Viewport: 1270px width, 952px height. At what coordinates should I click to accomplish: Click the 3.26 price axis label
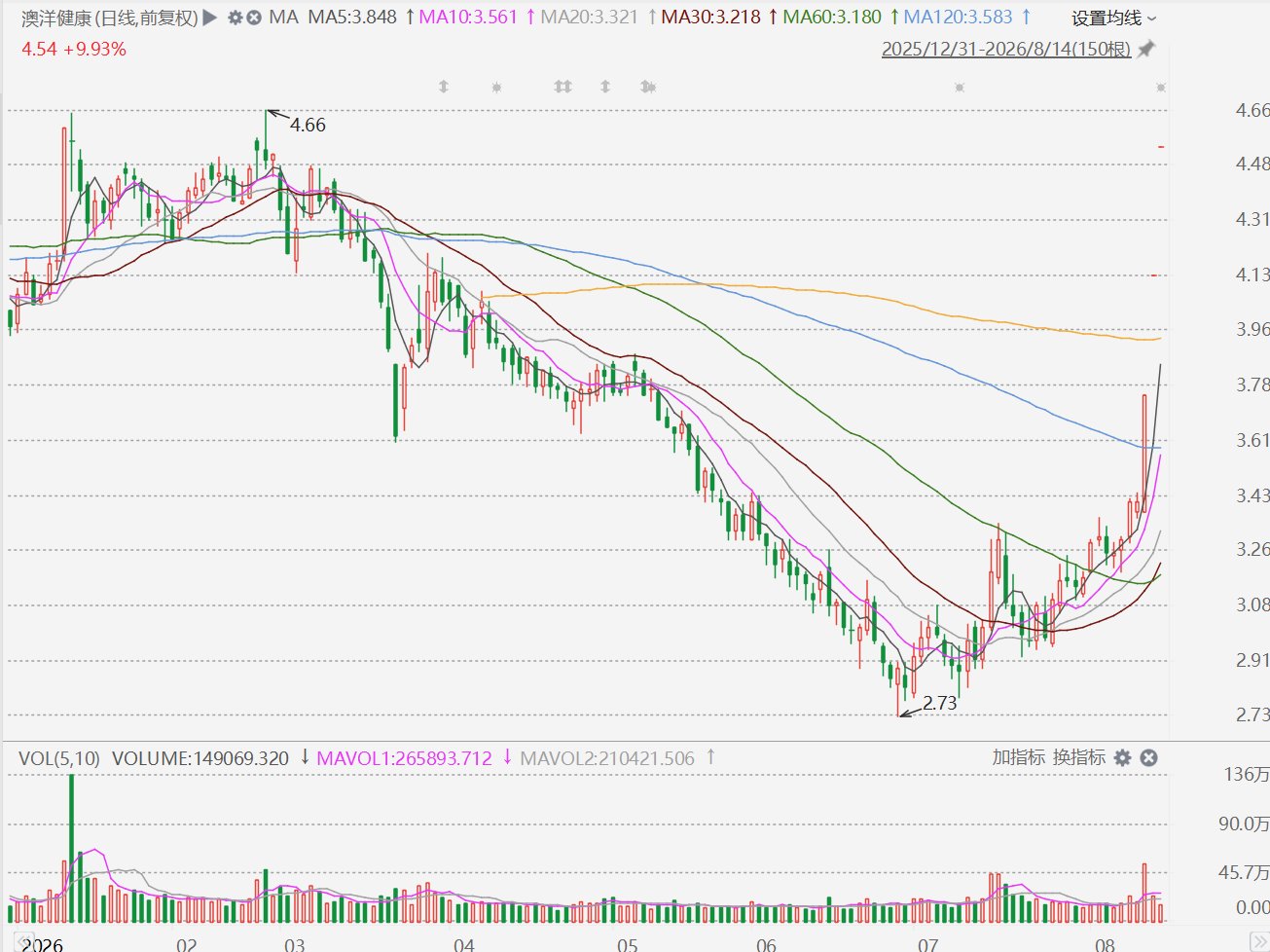click(x=1252, y=549)
